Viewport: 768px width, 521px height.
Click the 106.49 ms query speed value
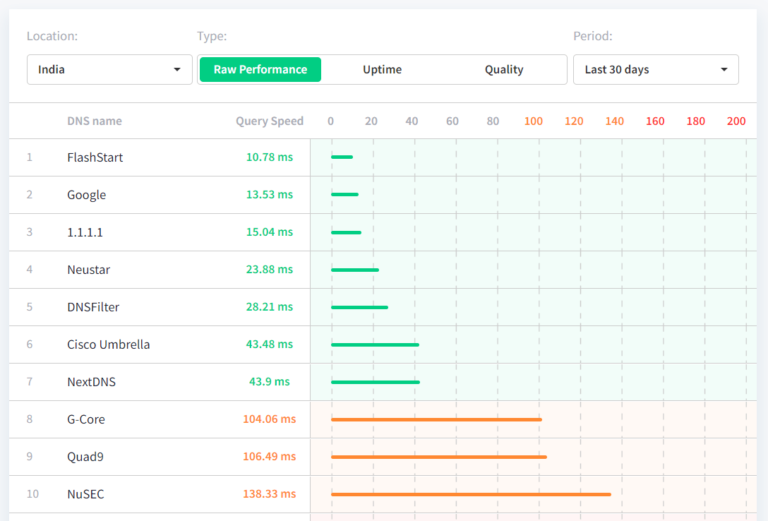pyautogui.click(x=269, y=456)
